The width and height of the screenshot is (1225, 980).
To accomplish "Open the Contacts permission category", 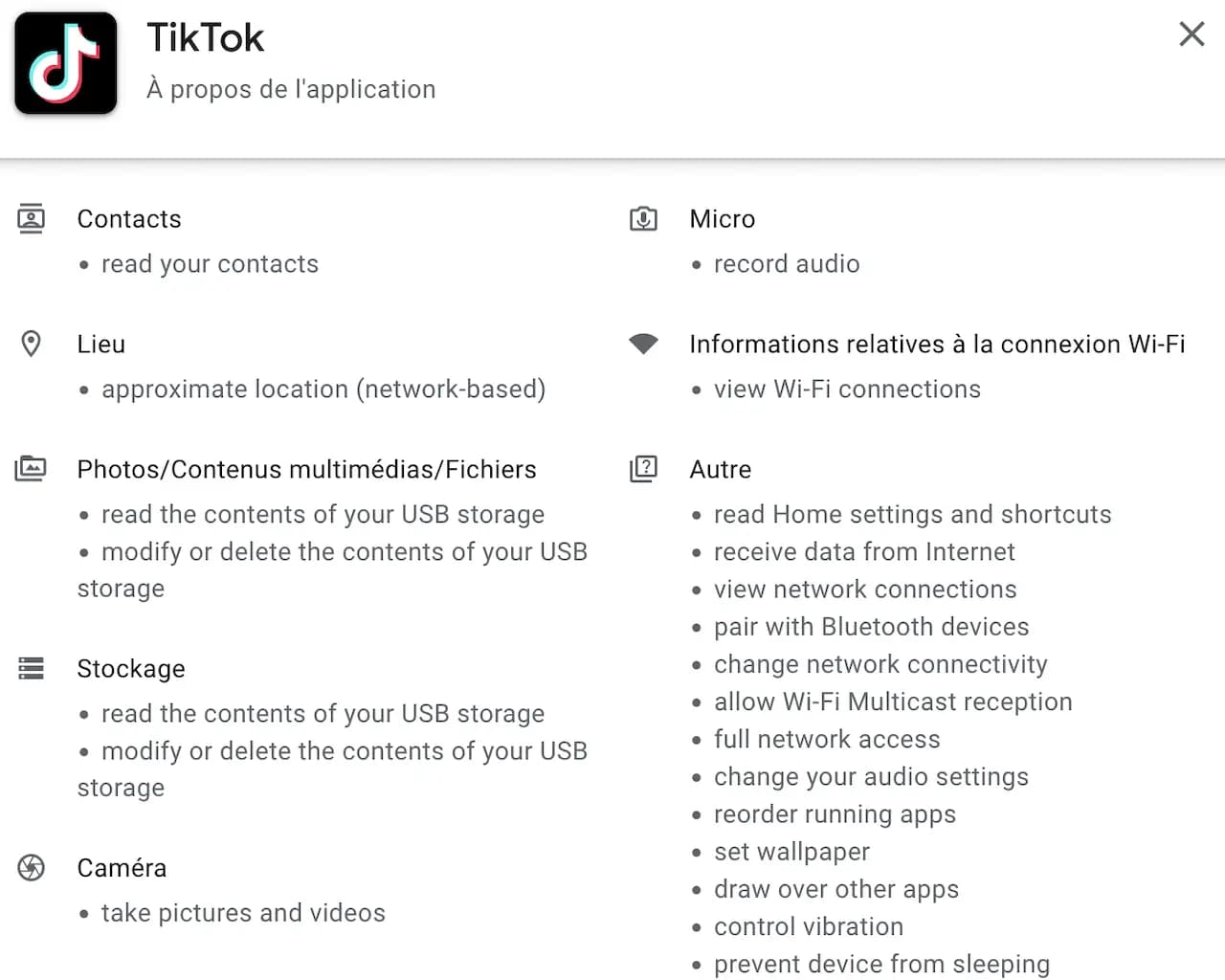I will [x=128, y=218].
